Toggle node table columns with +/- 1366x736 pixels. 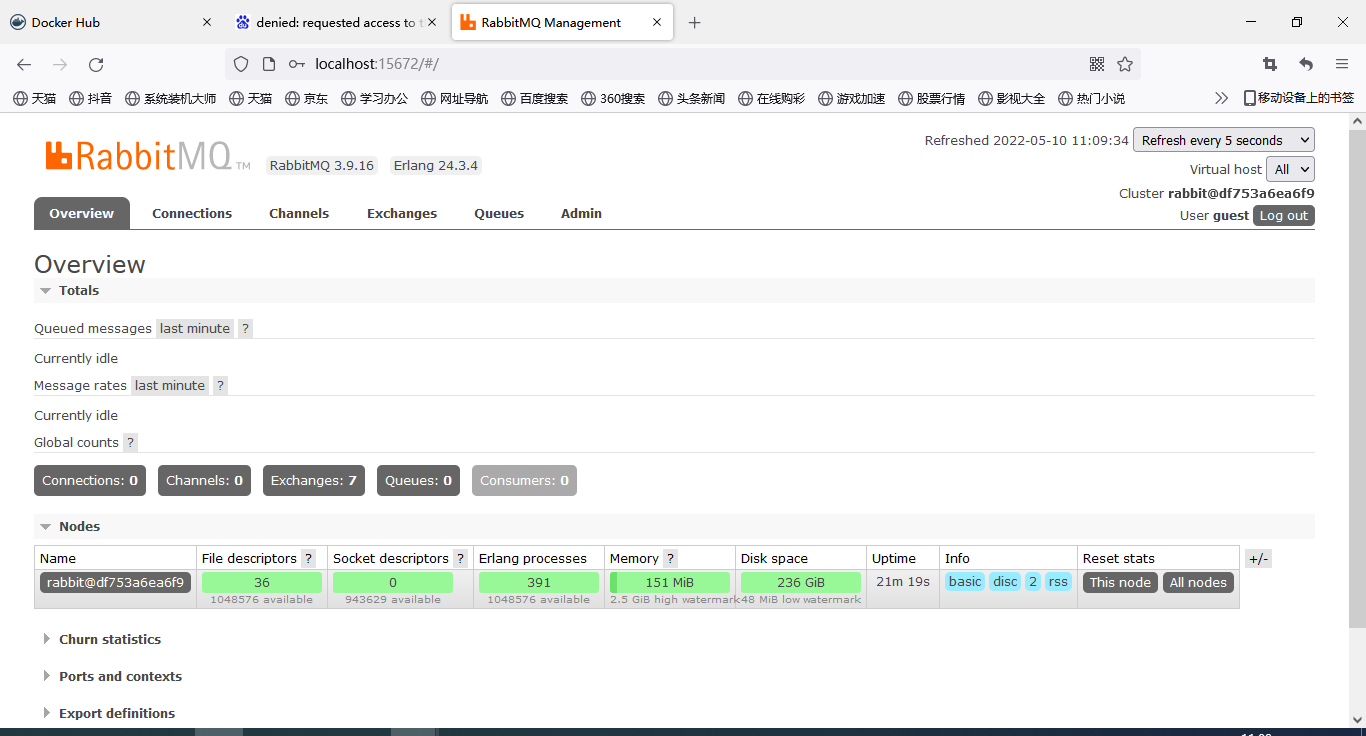point(1258,559)
